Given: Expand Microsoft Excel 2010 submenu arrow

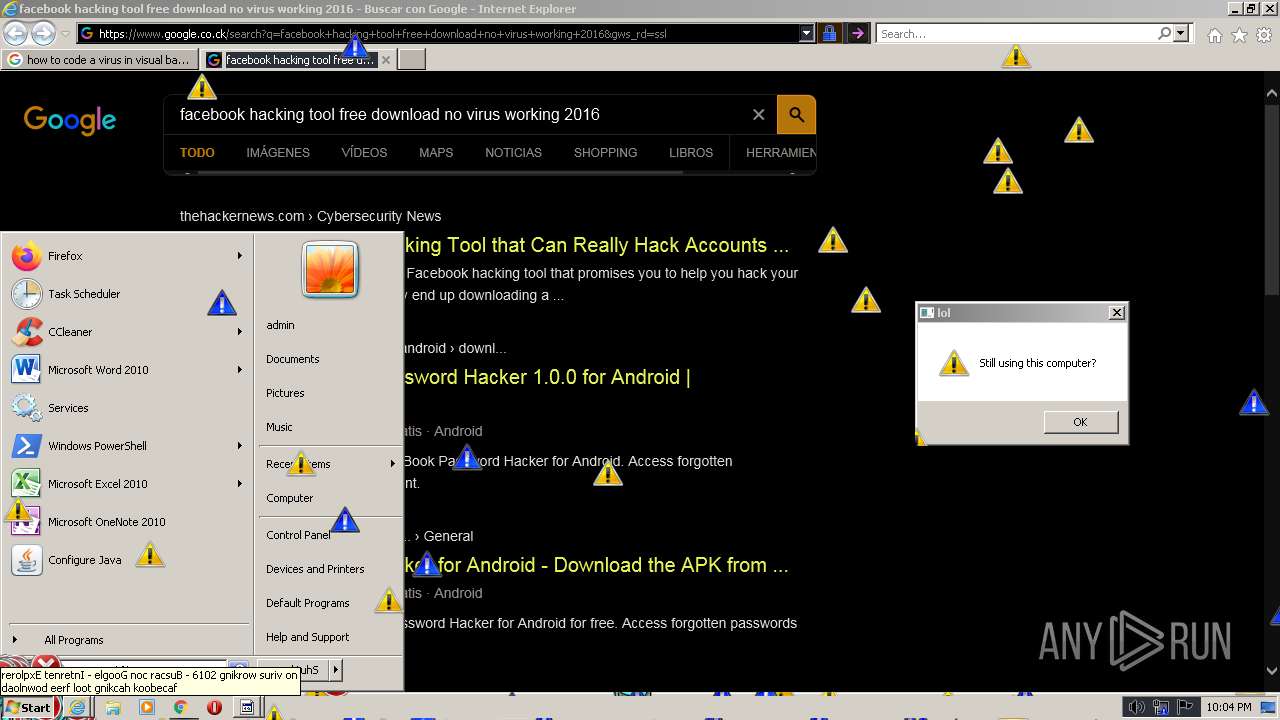Looking at the screenshot, I should click(x=240, y=484).
